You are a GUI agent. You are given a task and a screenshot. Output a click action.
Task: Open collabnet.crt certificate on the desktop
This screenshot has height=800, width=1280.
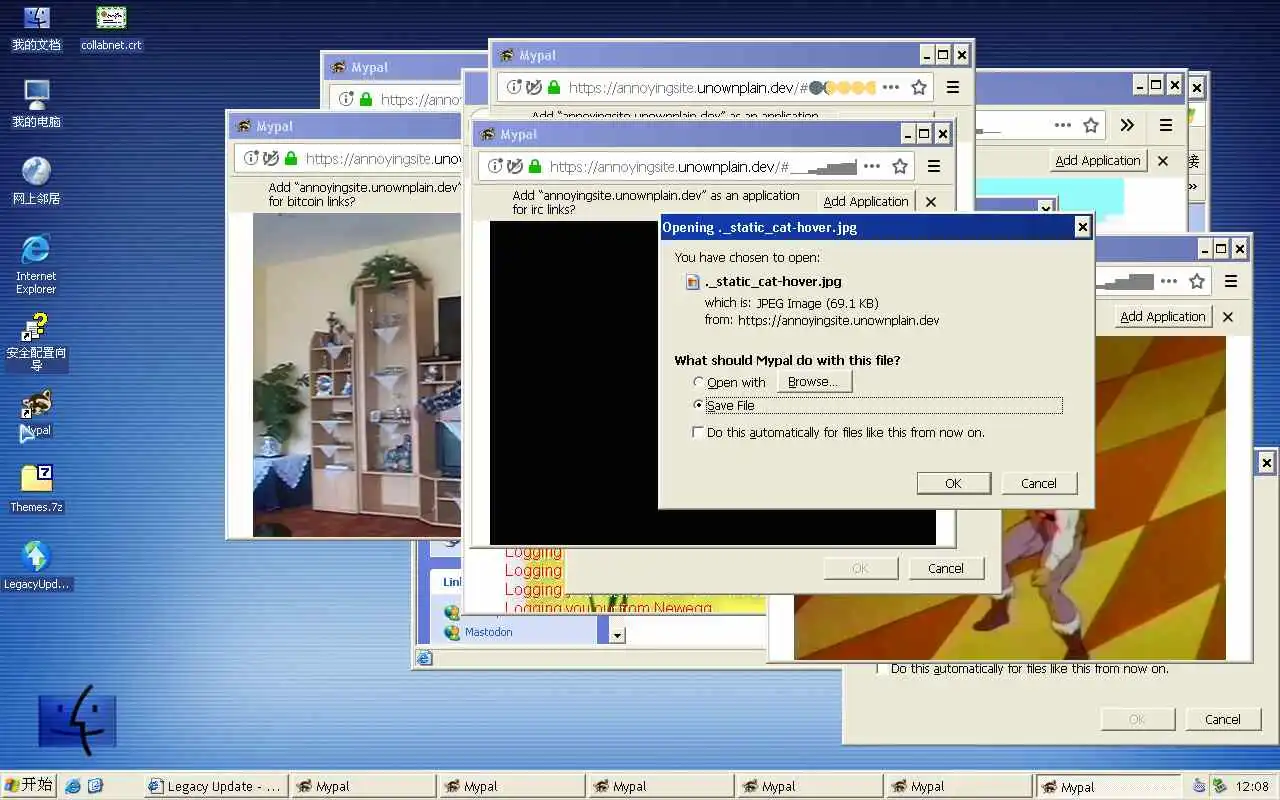pos(111,28)
